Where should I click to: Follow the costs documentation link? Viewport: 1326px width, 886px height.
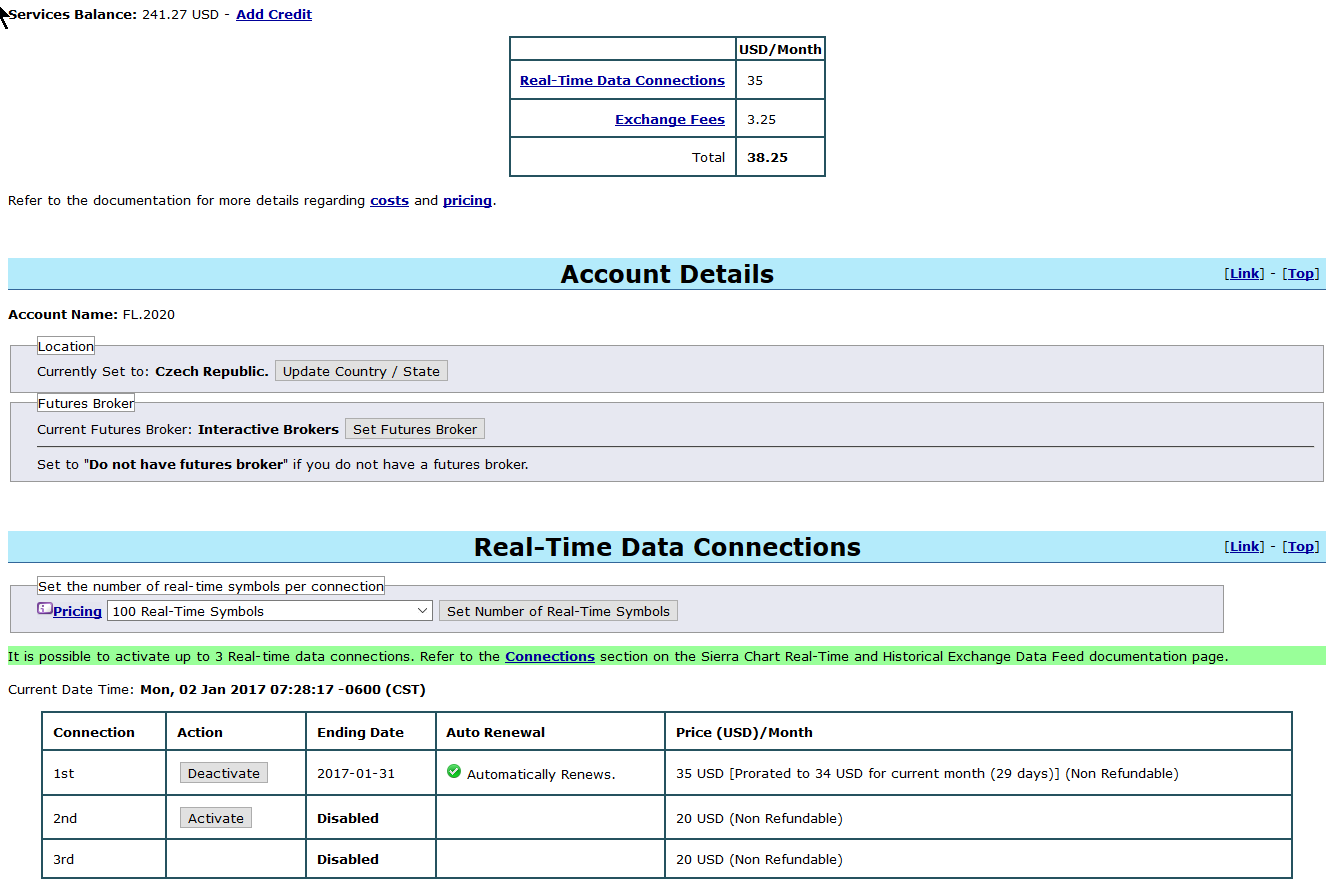click(389, 201)
